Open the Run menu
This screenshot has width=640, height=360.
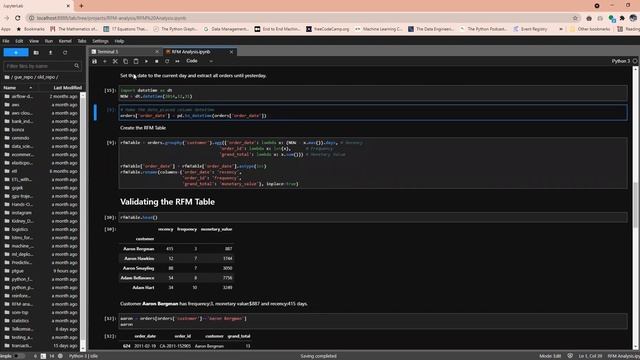(49, 41)
